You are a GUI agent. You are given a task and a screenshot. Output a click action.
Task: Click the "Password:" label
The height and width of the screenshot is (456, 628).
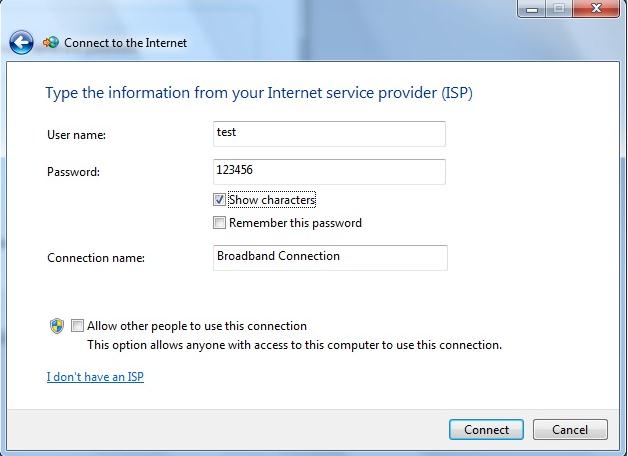73,172
